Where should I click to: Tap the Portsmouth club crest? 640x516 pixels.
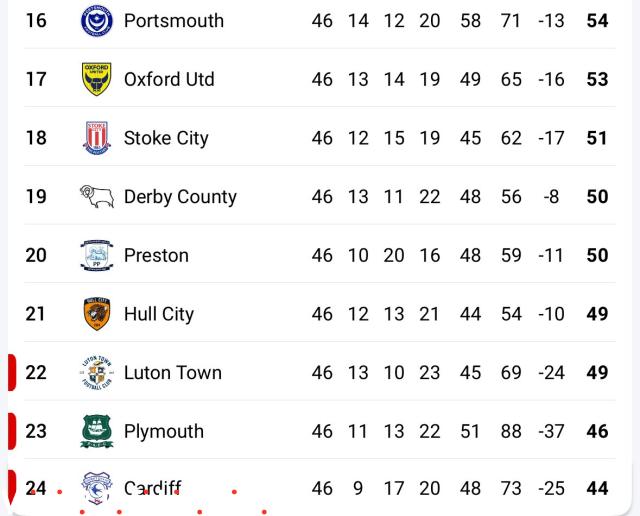pos(97,21)
